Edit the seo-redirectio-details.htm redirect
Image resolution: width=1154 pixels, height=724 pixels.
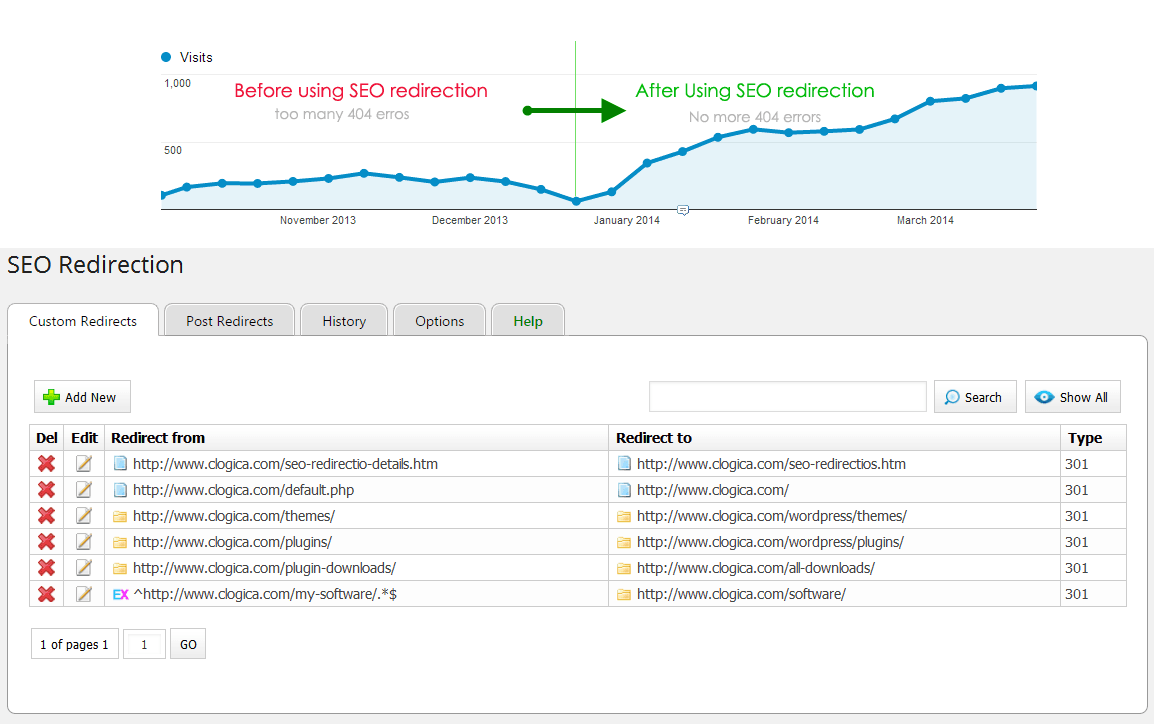point(85,463)
